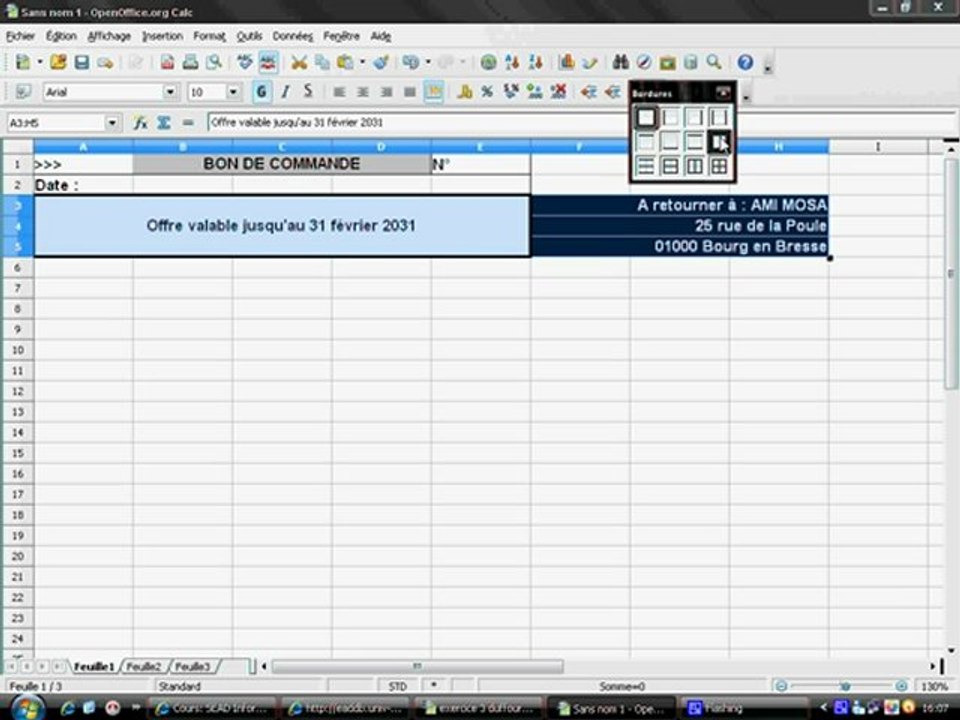Cut the selection with scissors icon
960x720 pixels.
pyautogui.click(x=299, y=62)
